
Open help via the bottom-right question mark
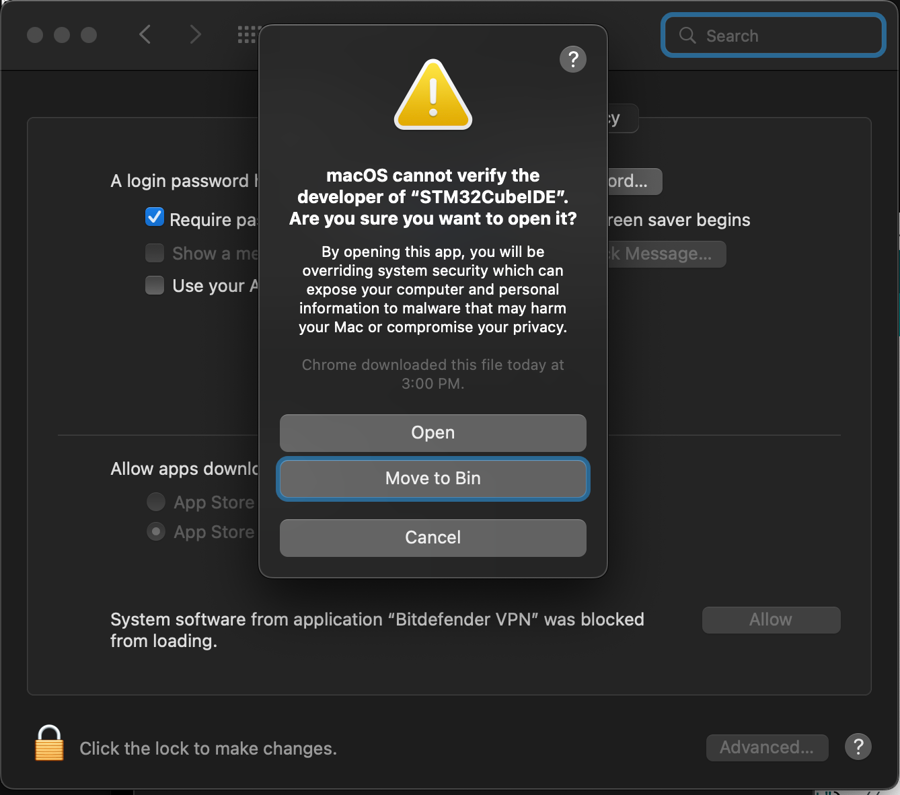pyautogui.click(x=857, y=746)
